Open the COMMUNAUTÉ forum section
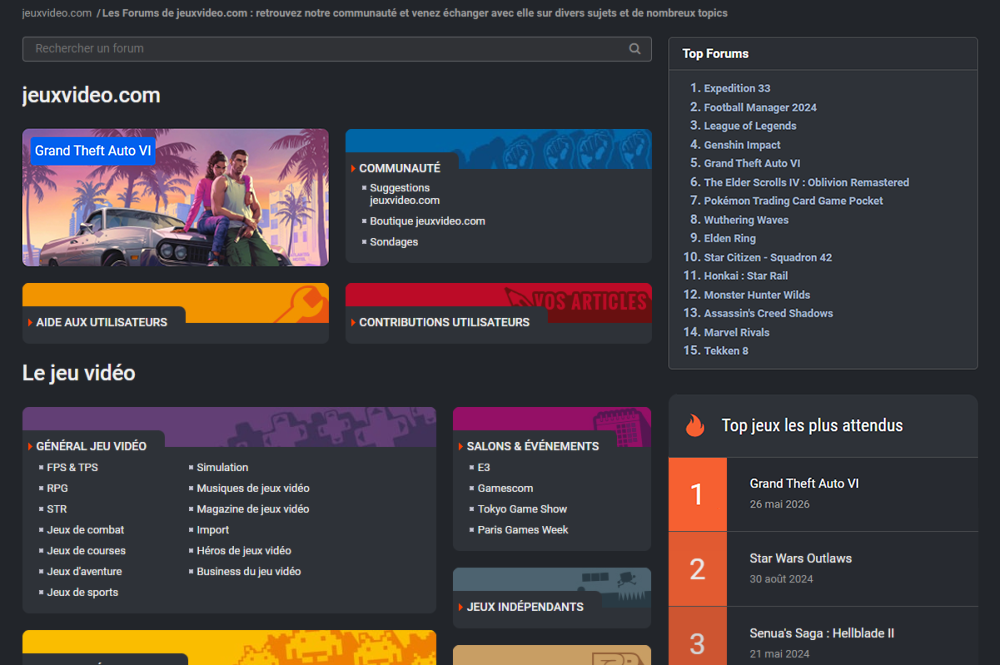 [399, 168]
